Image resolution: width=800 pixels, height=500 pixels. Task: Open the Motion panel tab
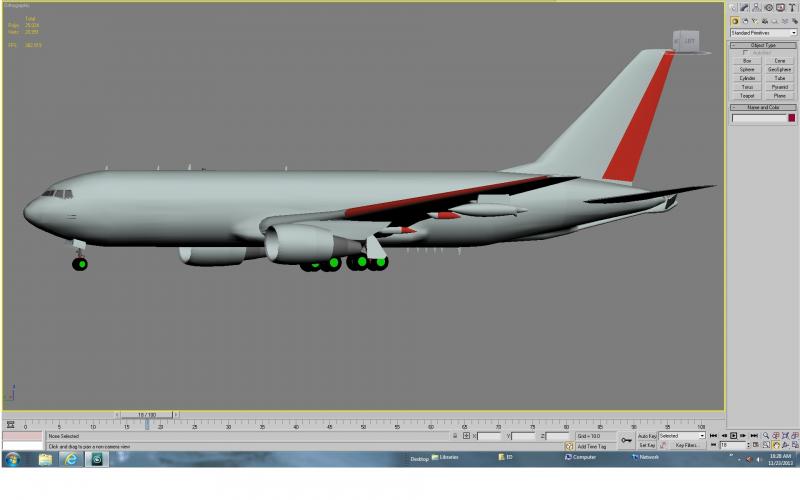[x=769, y=8]
